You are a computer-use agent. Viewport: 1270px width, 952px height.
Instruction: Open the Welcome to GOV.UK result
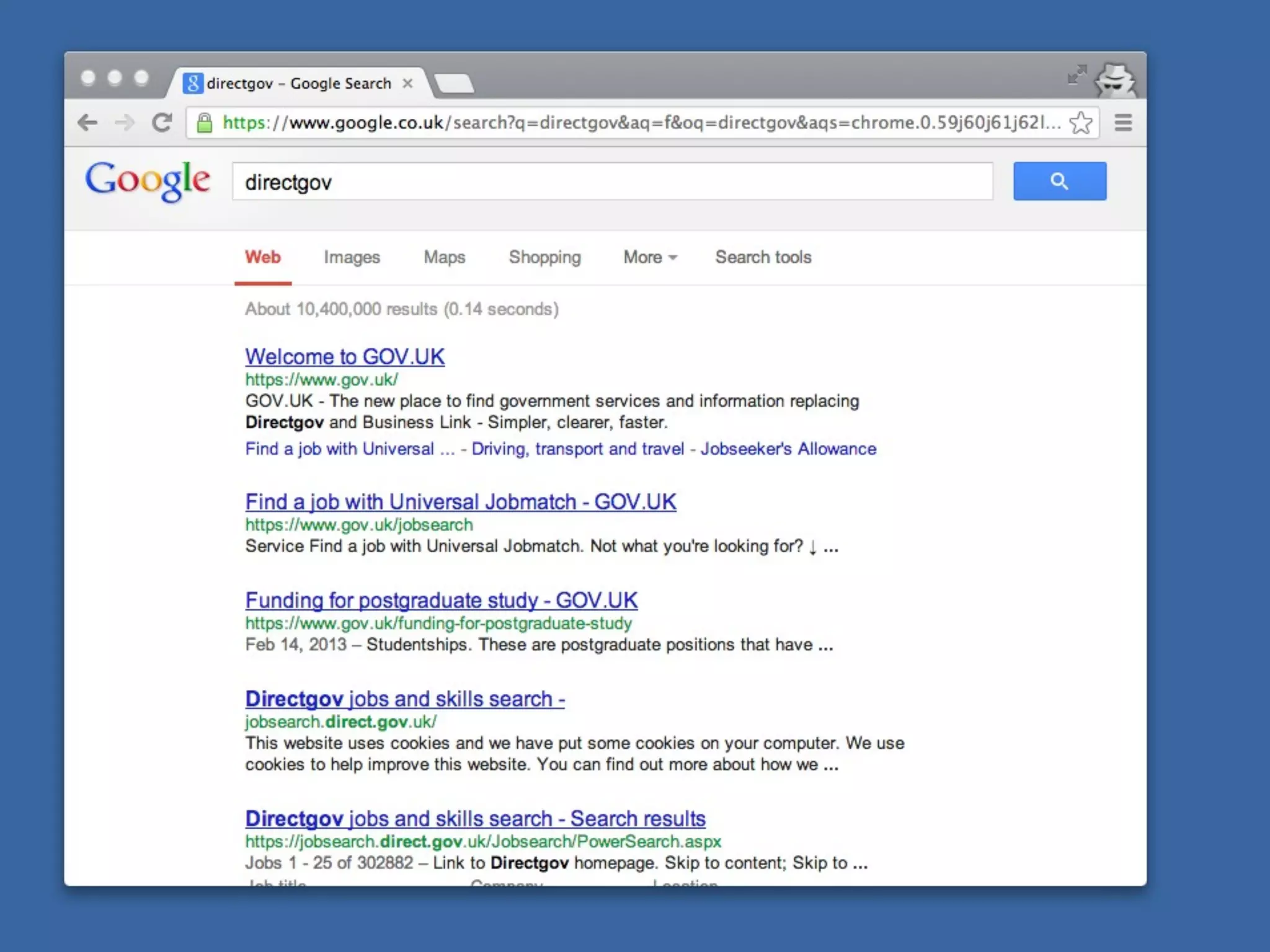tap(345, 356)
